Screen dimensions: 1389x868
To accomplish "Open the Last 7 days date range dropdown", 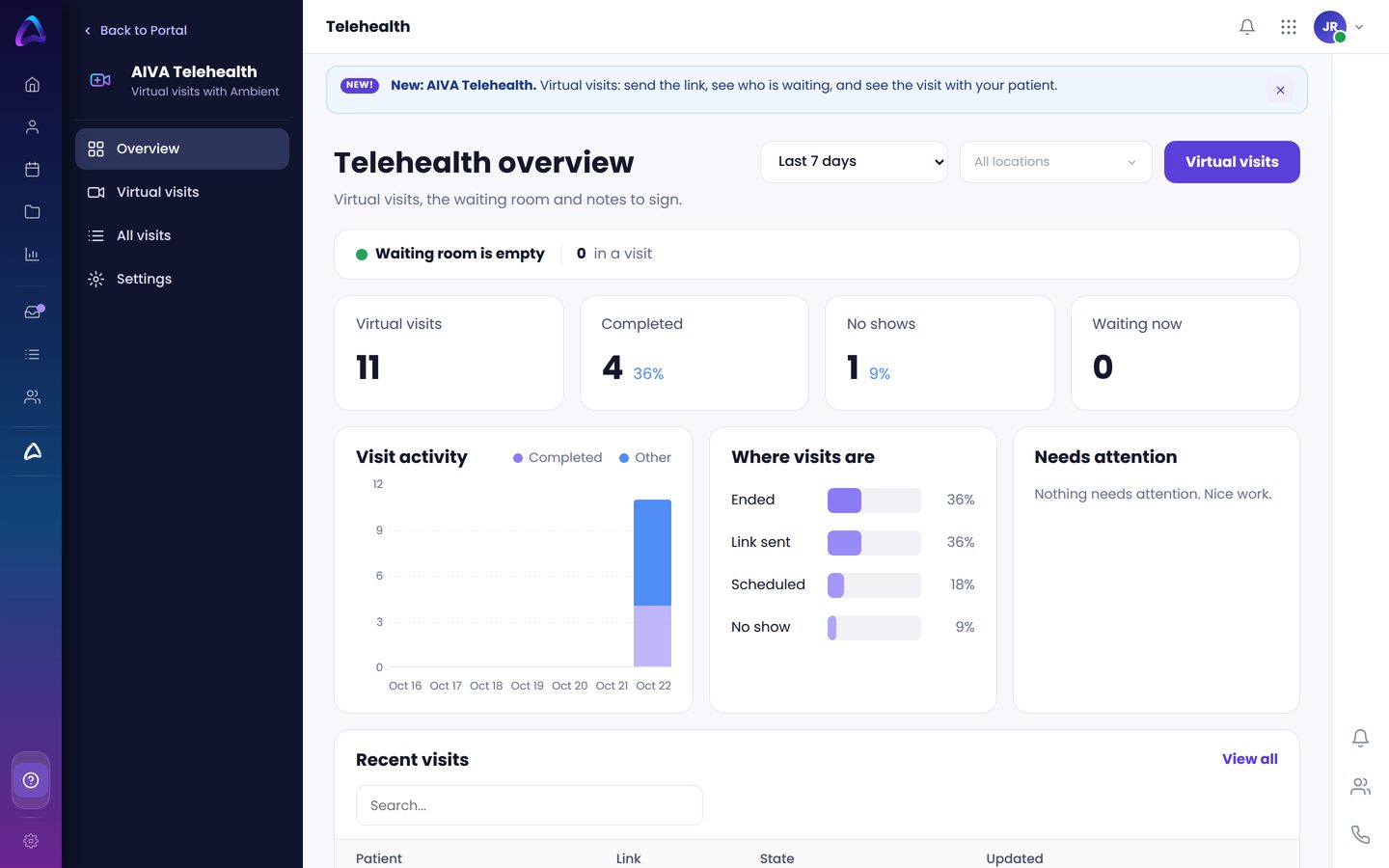I will click(854, 162).
